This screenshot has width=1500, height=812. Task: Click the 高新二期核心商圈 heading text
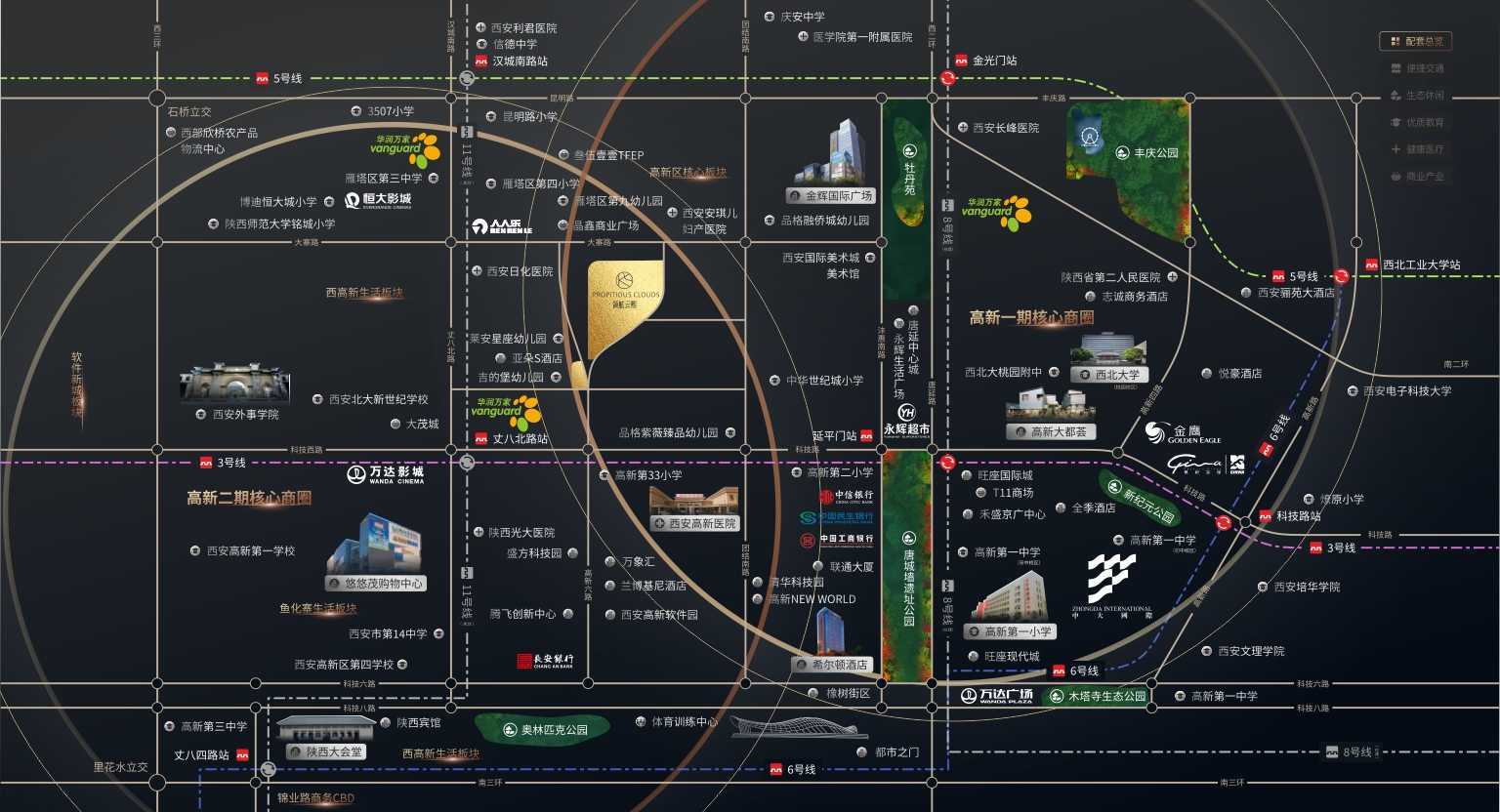click(249, 498)
